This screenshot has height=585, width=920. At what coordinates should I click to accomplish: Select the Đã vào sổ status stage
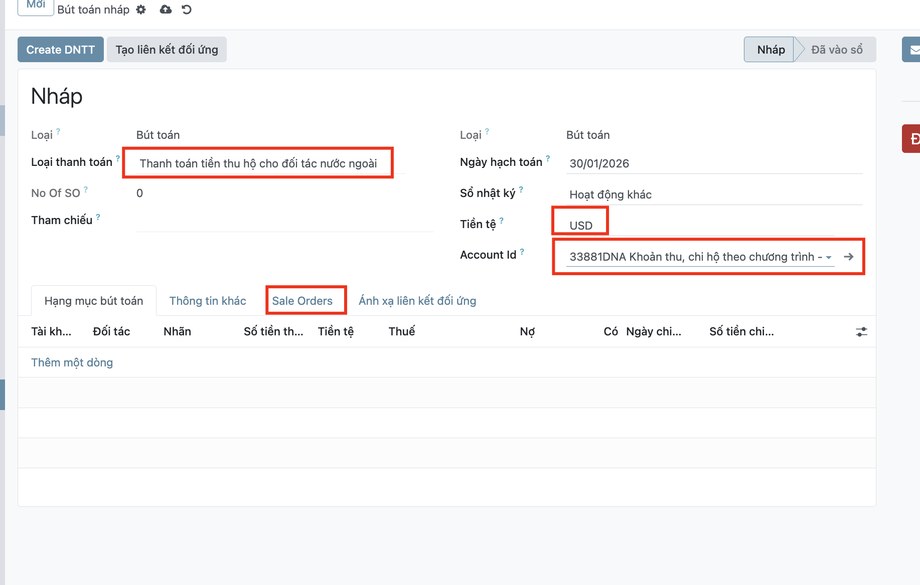click(837, 50)
